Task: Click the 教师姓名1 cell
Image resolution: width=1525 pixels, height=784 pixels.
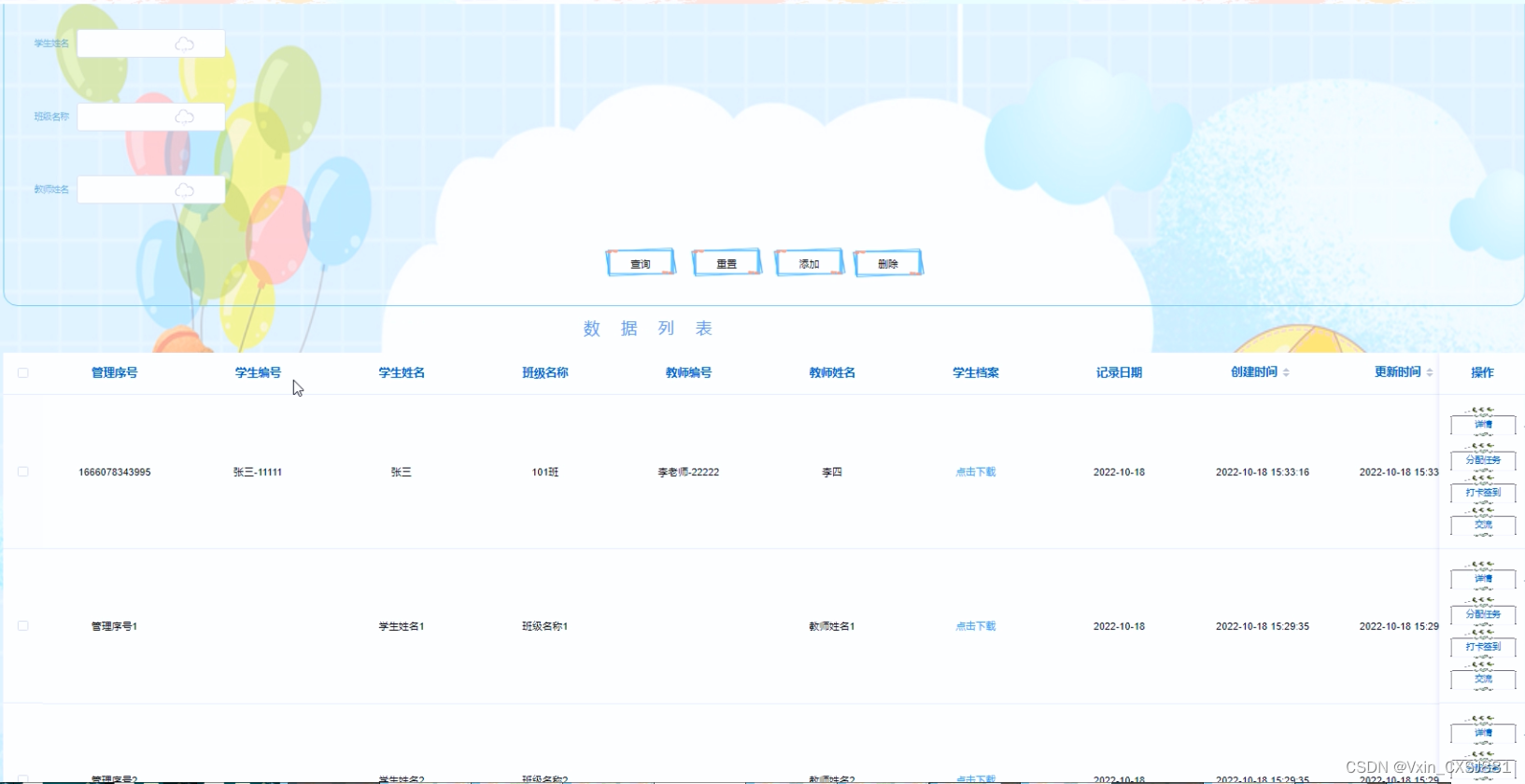Action: [x=832, y=626]
